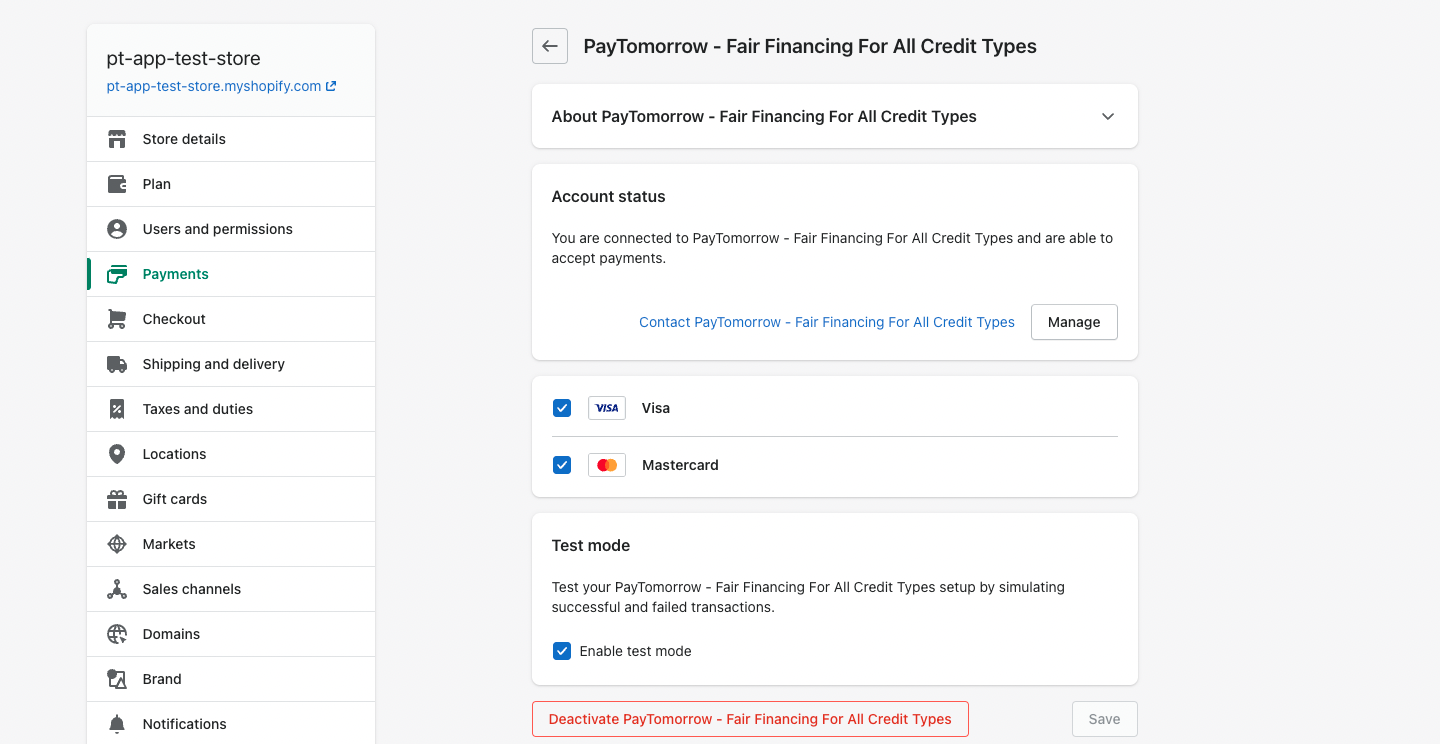Open Gift cards settings
Image resolution: width=1440 pixels, height=744 pixels.
pos(231,499)
